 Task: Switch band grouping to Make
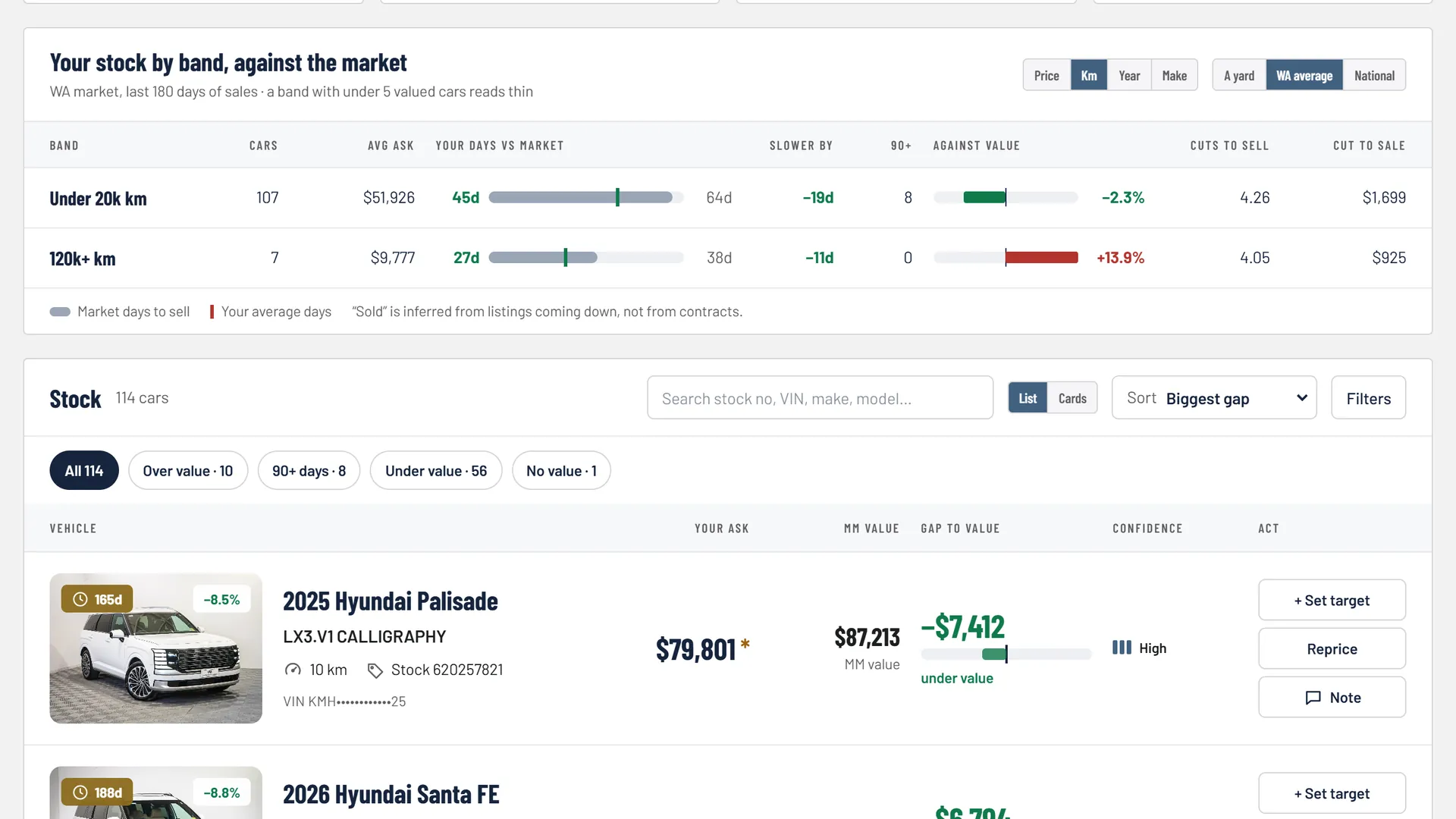1175,75
